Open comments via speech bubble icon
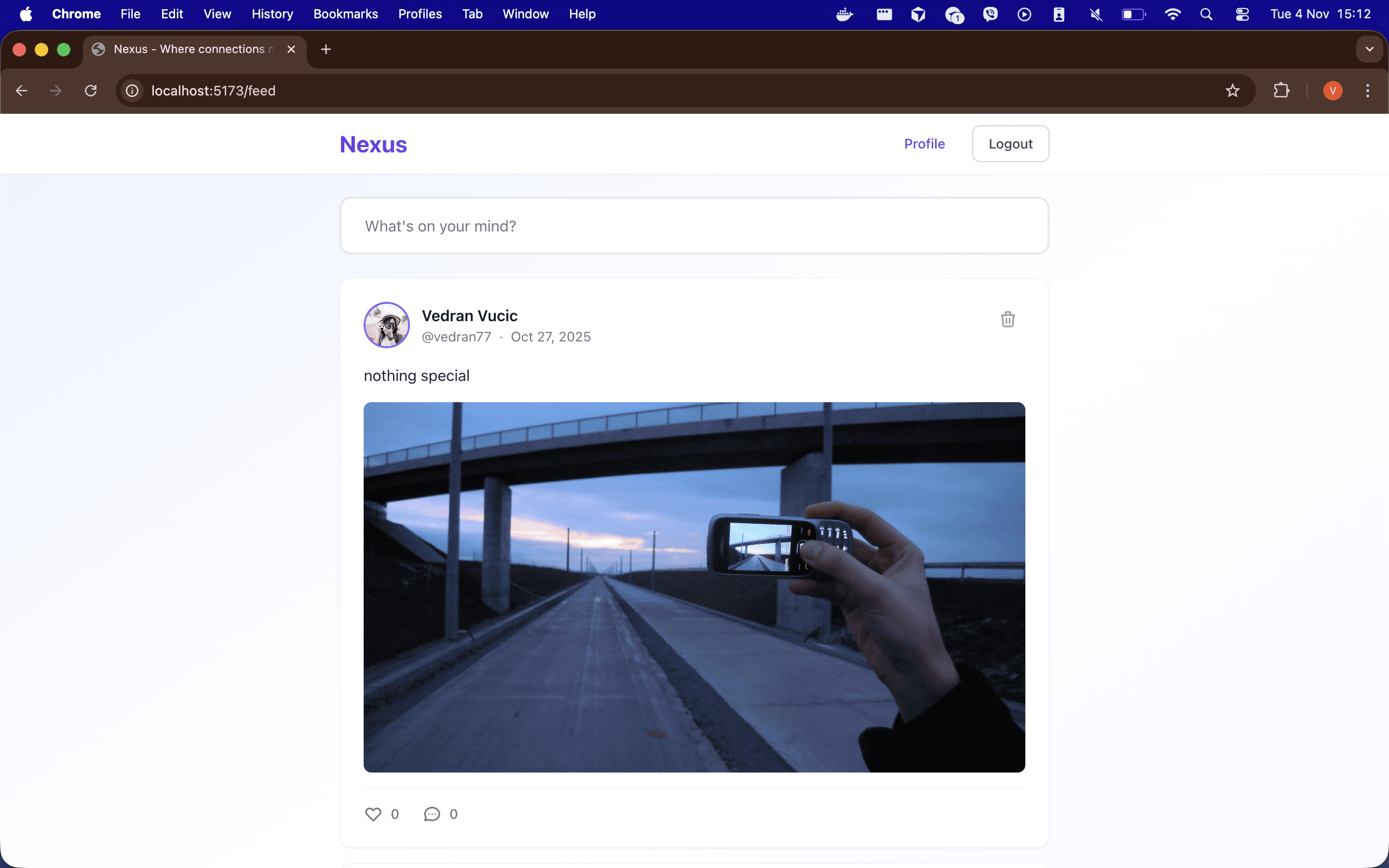The width and height of the screenshot is (1389, 868). tap(432, 814)
